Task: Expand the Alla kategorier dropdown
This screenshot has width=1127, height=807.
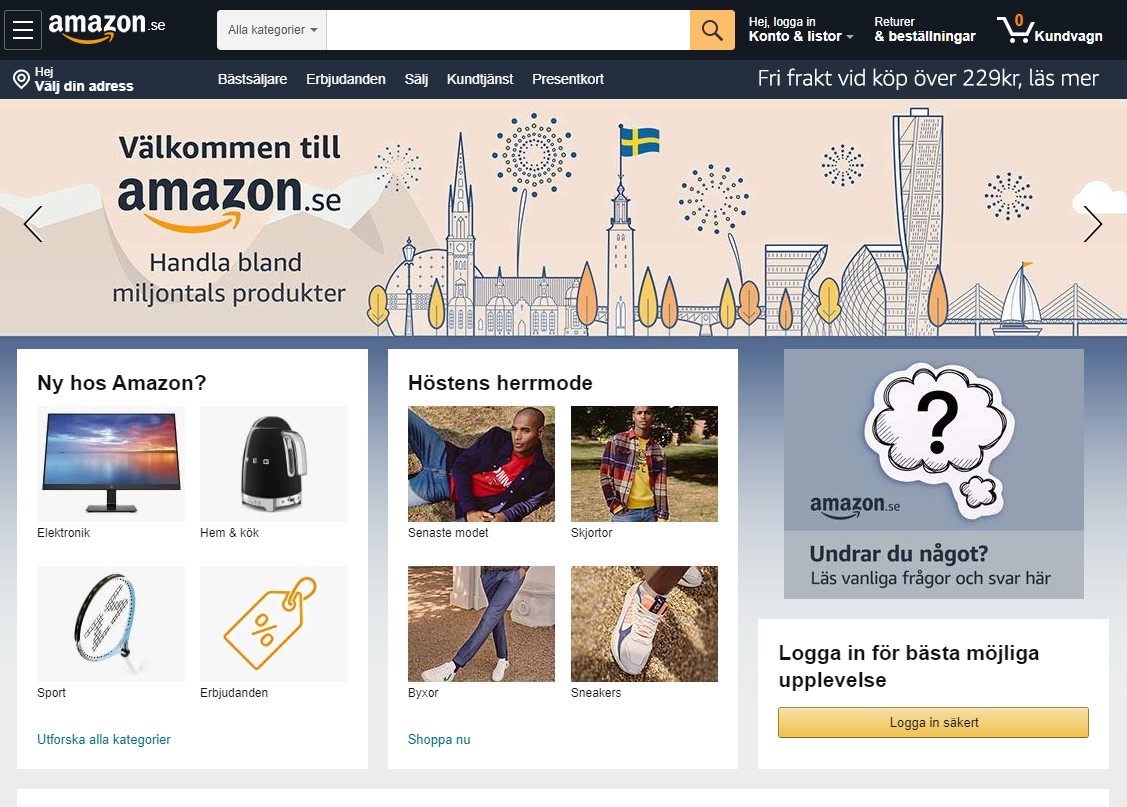Action: click(272, 30)
